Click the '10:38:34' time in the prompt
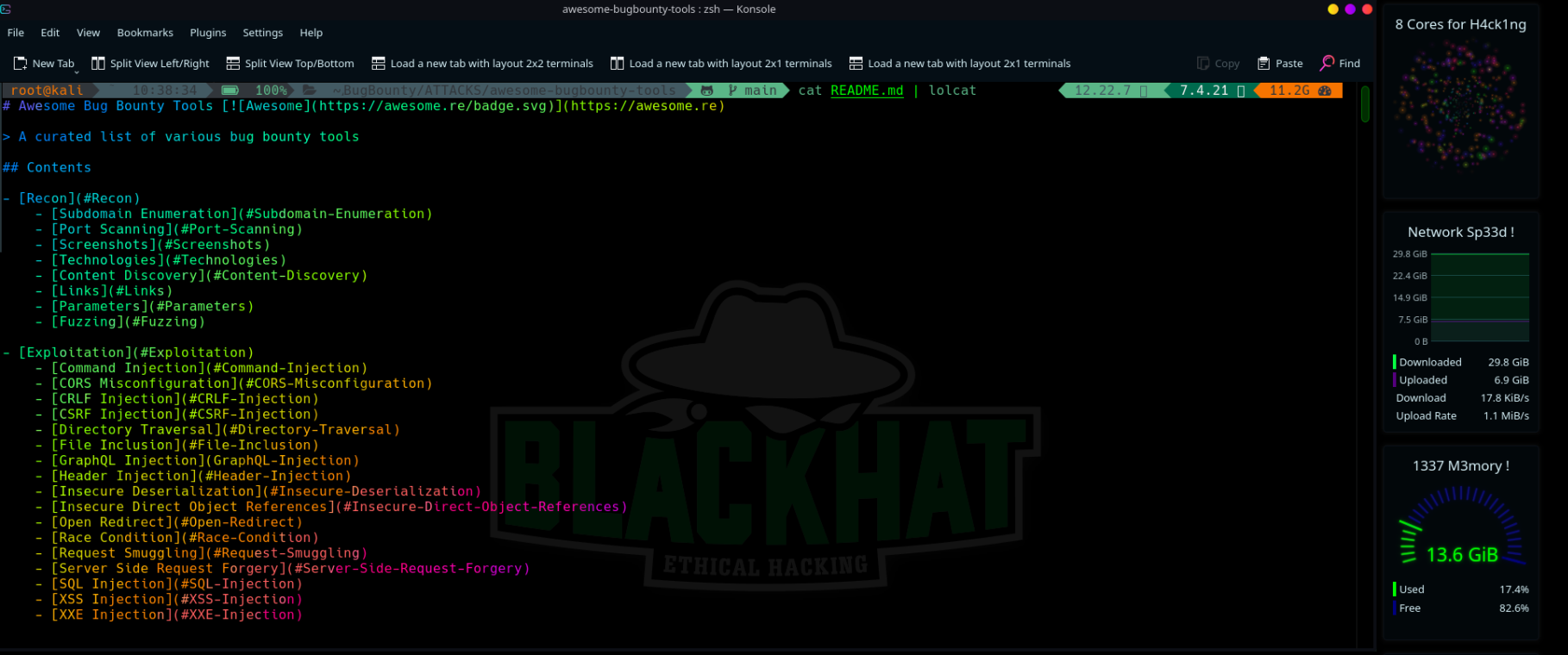 (x=165, y=90)
